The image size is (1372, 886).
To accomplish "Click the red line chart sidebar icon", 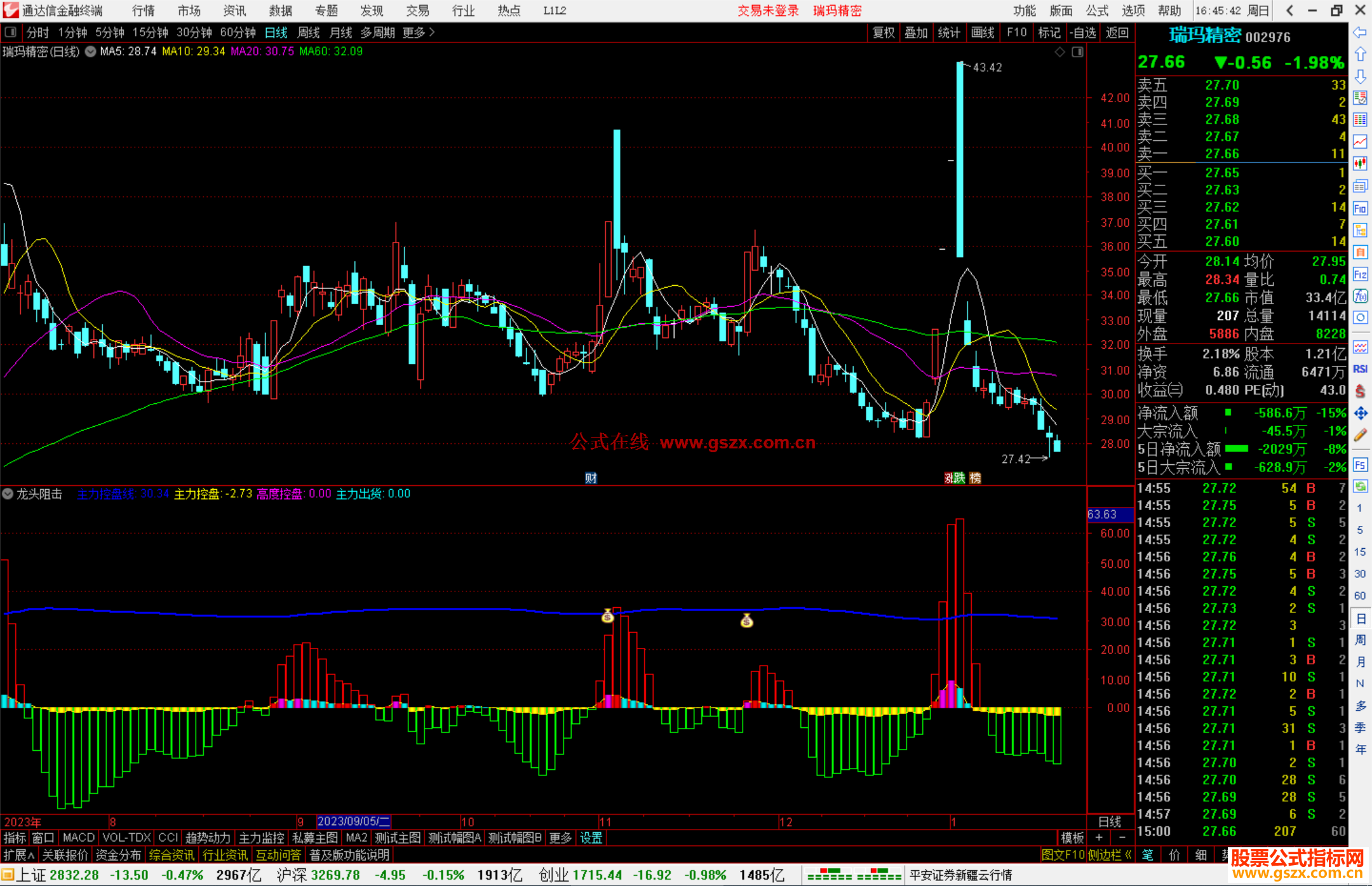I will pyautogui.click(x=1360, y=142).
